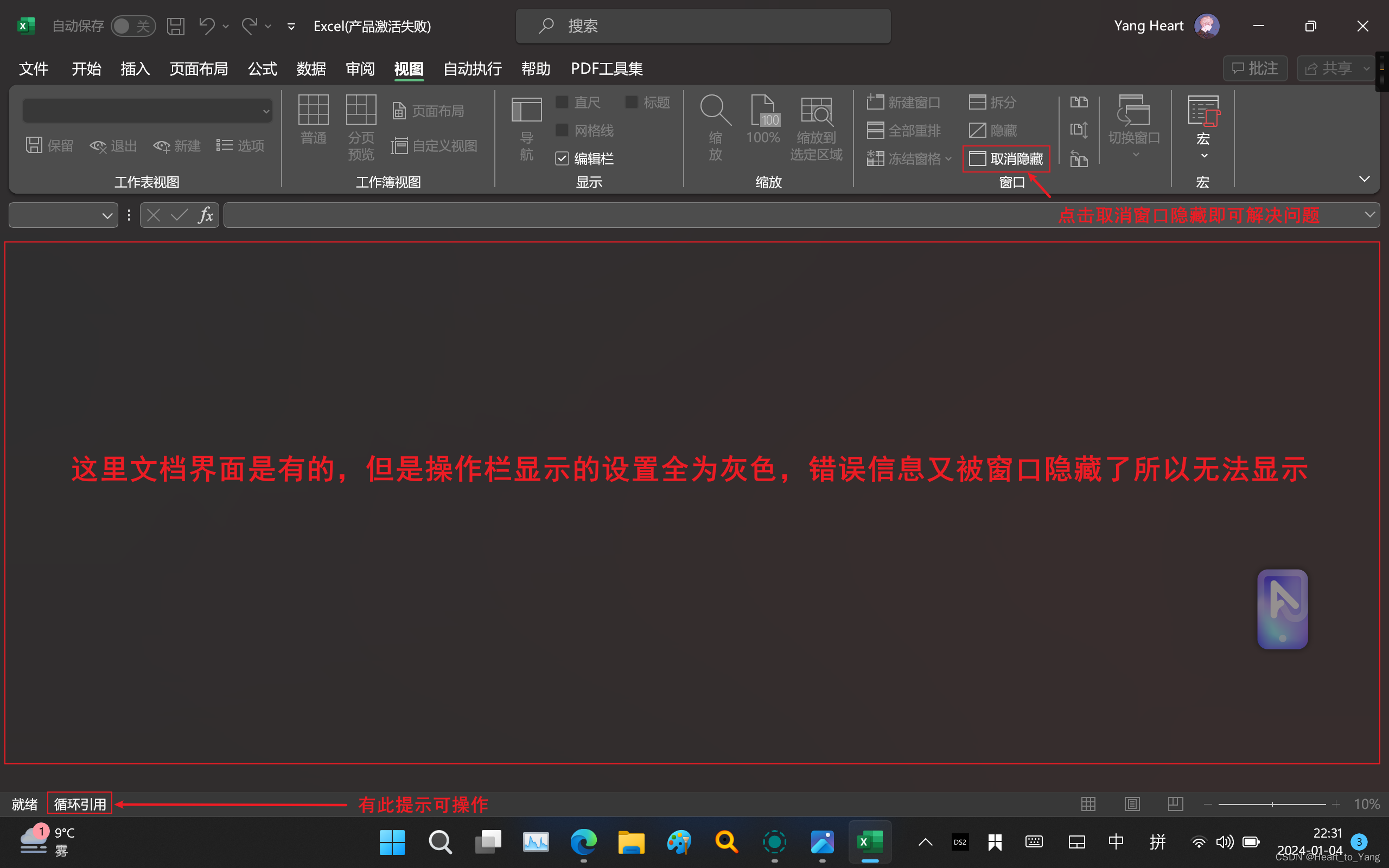Switch to the 数据 Data tab
This screenshot has height=868, width=1389.
[x=311, y=69]
